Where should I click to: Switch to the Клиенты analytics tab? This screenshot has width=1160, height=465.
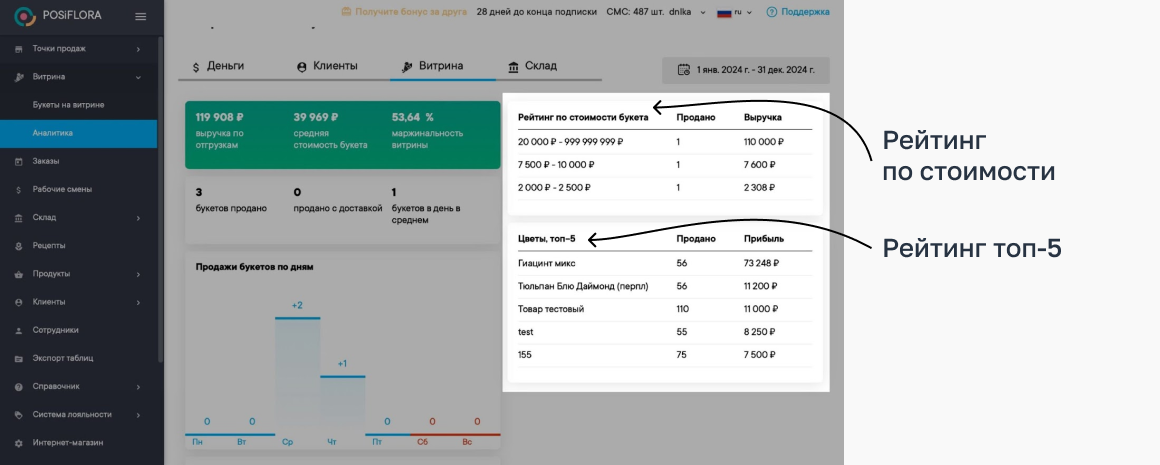pos(327,66)
